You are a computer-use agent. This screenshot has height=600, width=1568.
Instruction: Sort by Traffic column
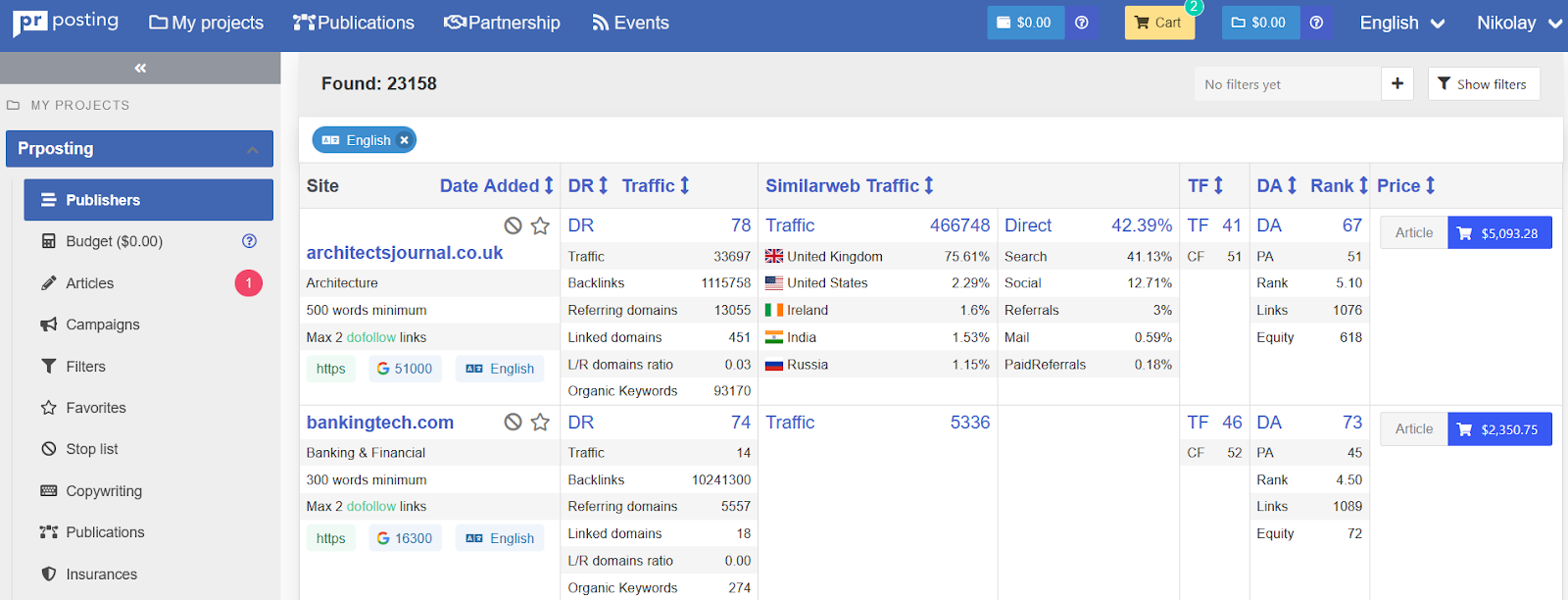tap(656, 185)
